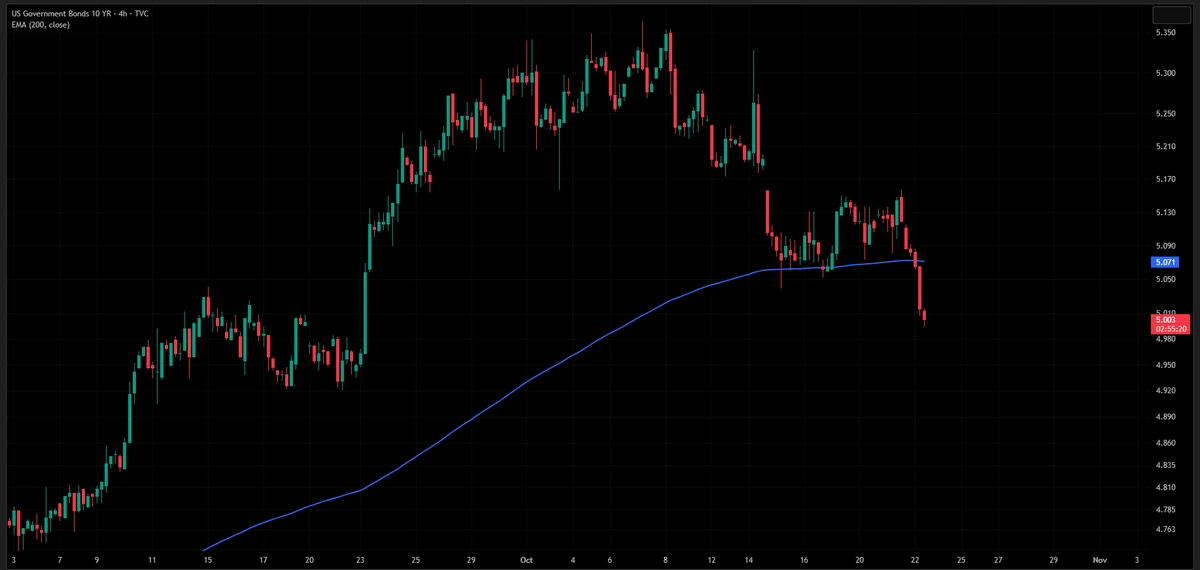Click the 11 date on time axis
Viewport: 1200px width, 570px height.
(x=151, y=561)
